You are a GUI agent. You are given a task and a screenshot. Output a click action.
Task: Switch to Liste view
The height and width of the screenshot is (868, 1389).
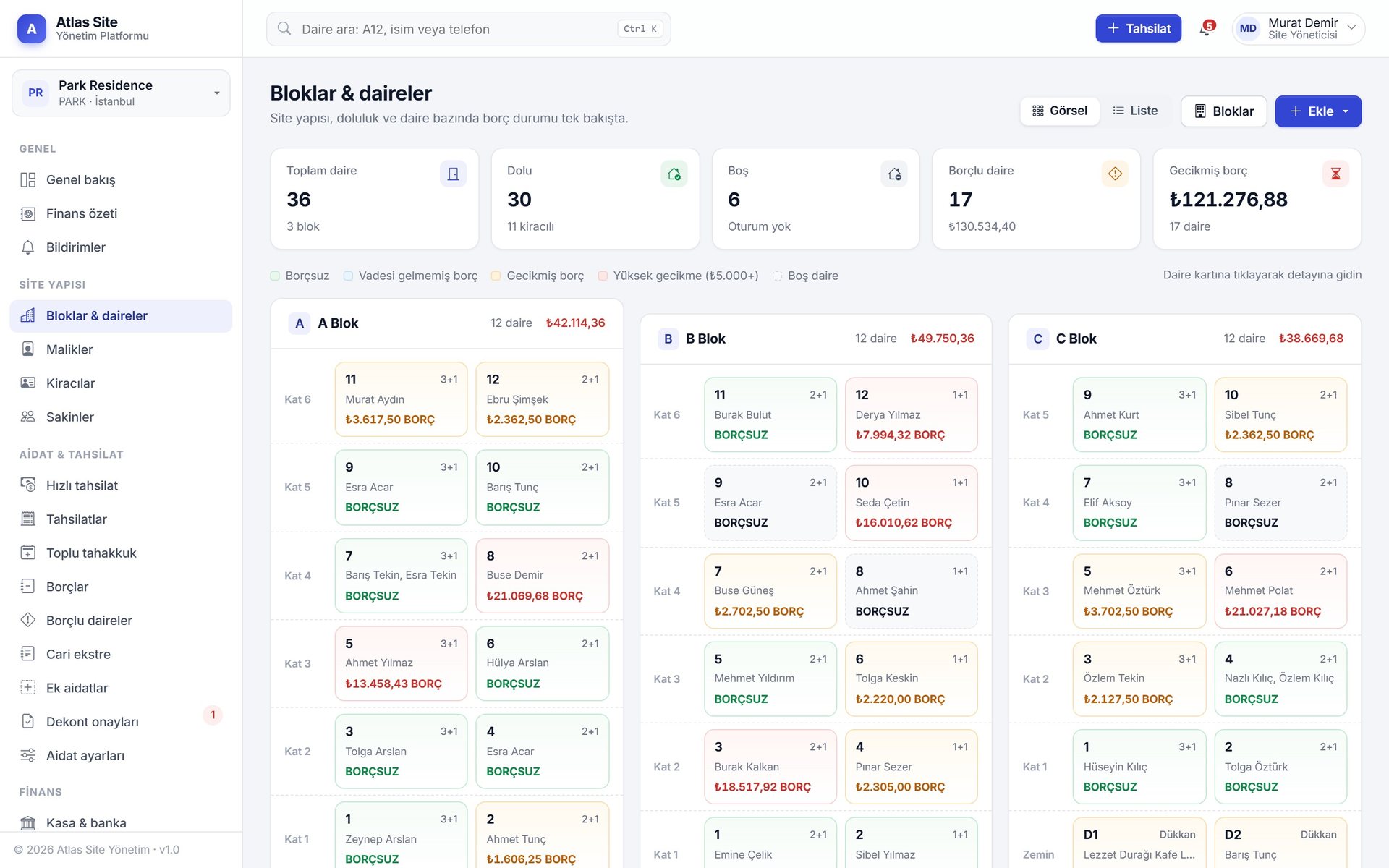1135,111
